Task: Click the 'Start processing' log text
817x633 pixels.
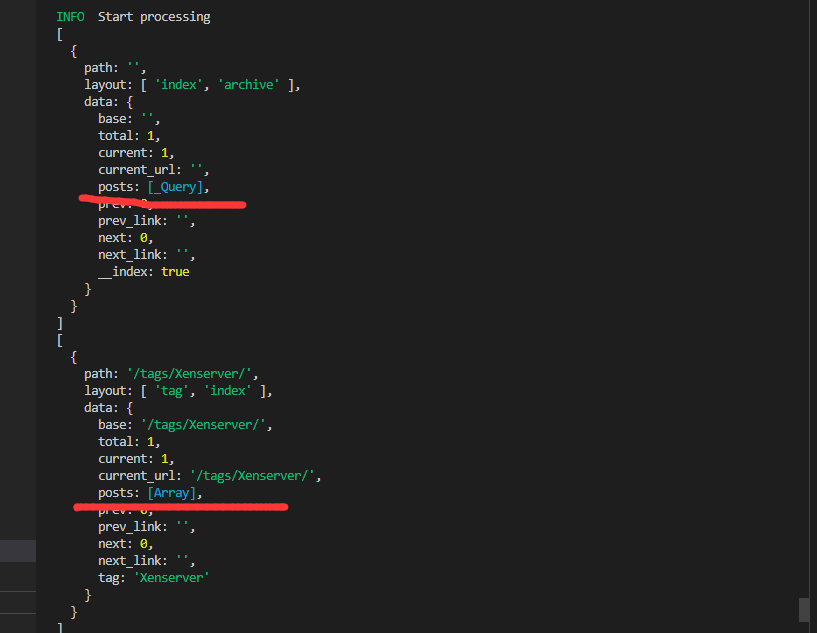Action: (x=154, y=17)
